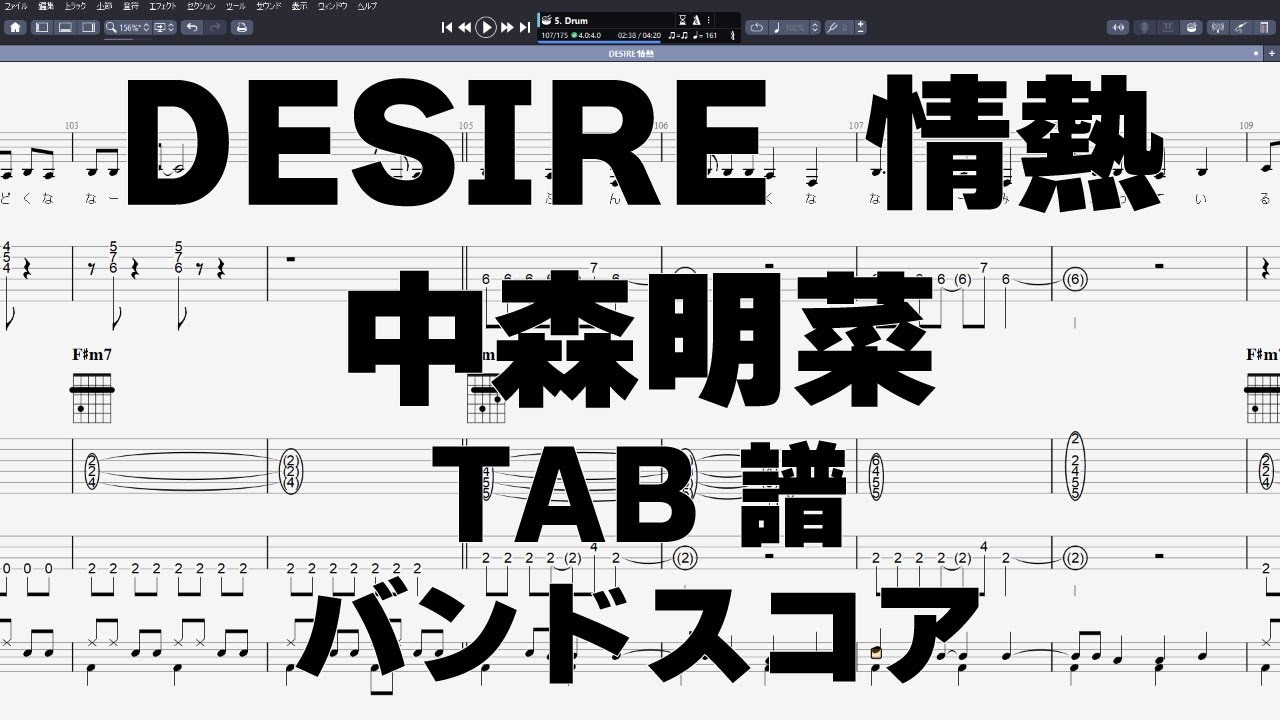Show the virtual drums view

[x=1190, y=28]
